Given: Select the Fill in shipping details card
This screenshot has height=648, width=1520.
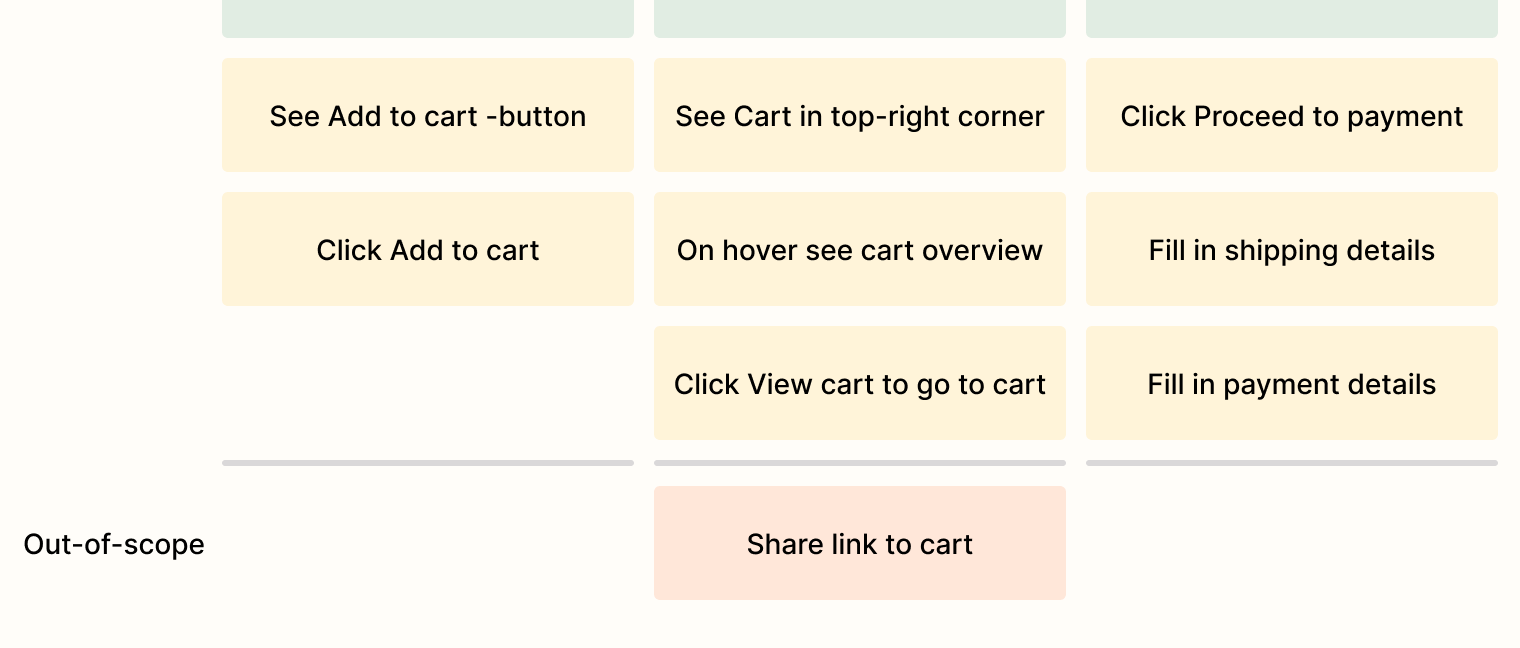Looking at the screenshot, I should pyautogui.click(x=1292, y=249).
